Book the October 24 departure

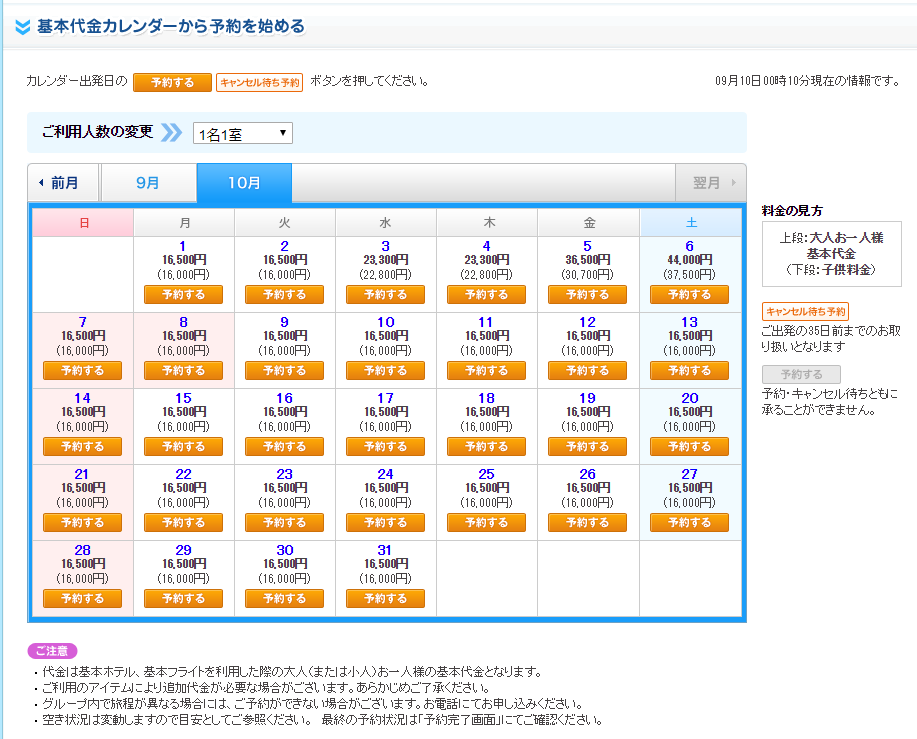click(x=385, y=523)
